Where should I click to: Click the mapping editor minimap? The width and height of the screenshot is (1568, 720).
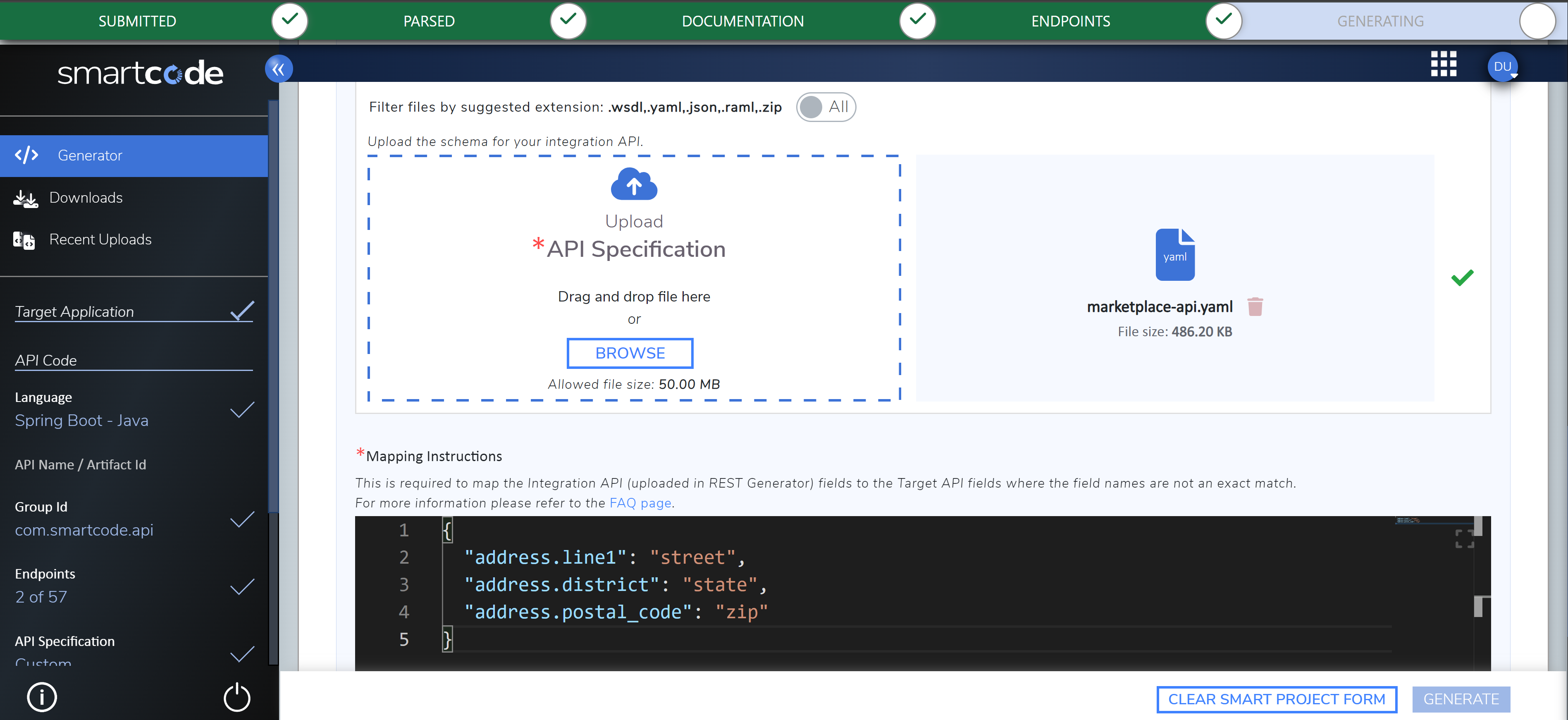click(1434, 521)
